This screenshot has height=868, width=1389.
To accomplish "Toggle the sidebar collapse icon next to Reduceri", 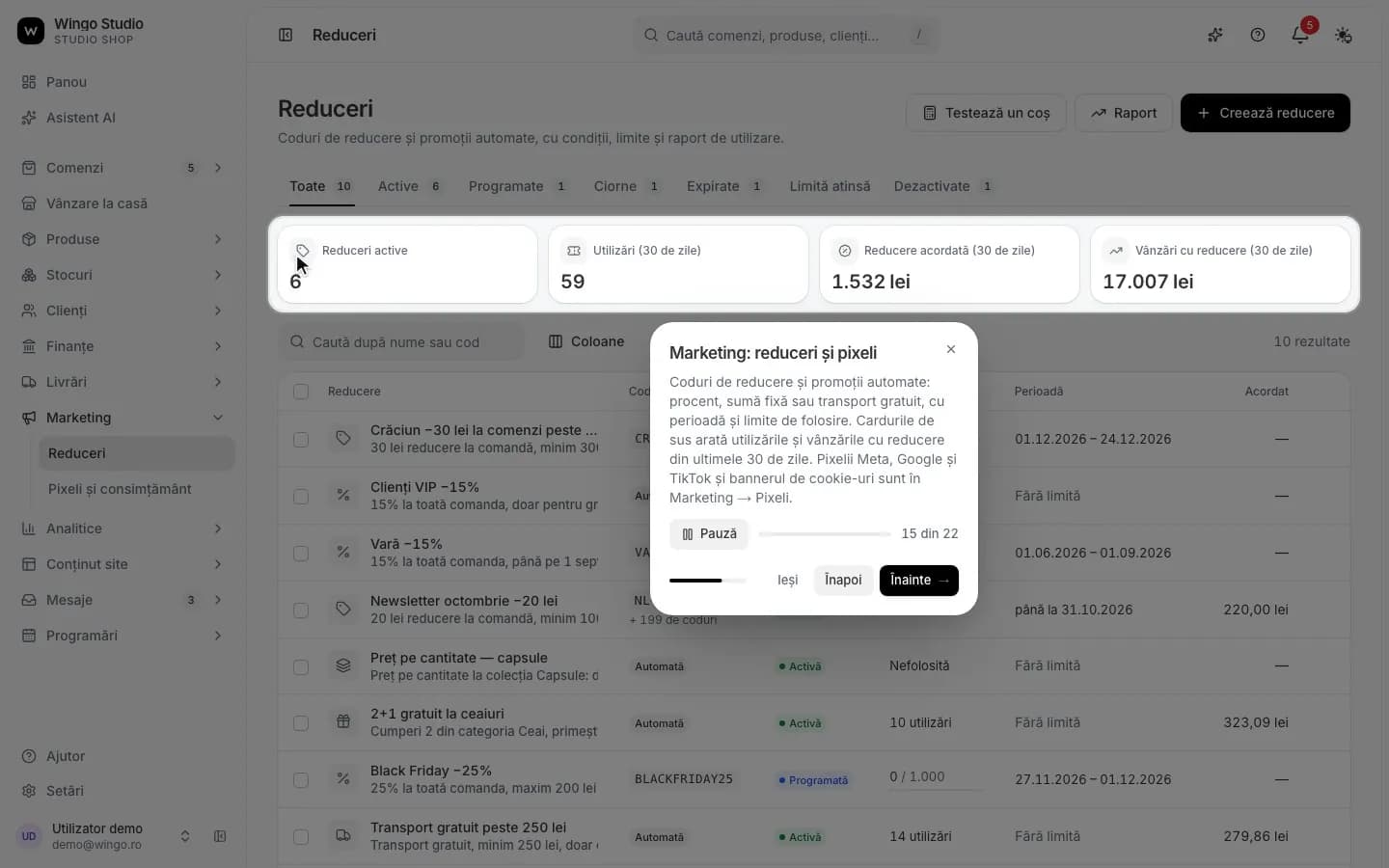I will 286,35.
